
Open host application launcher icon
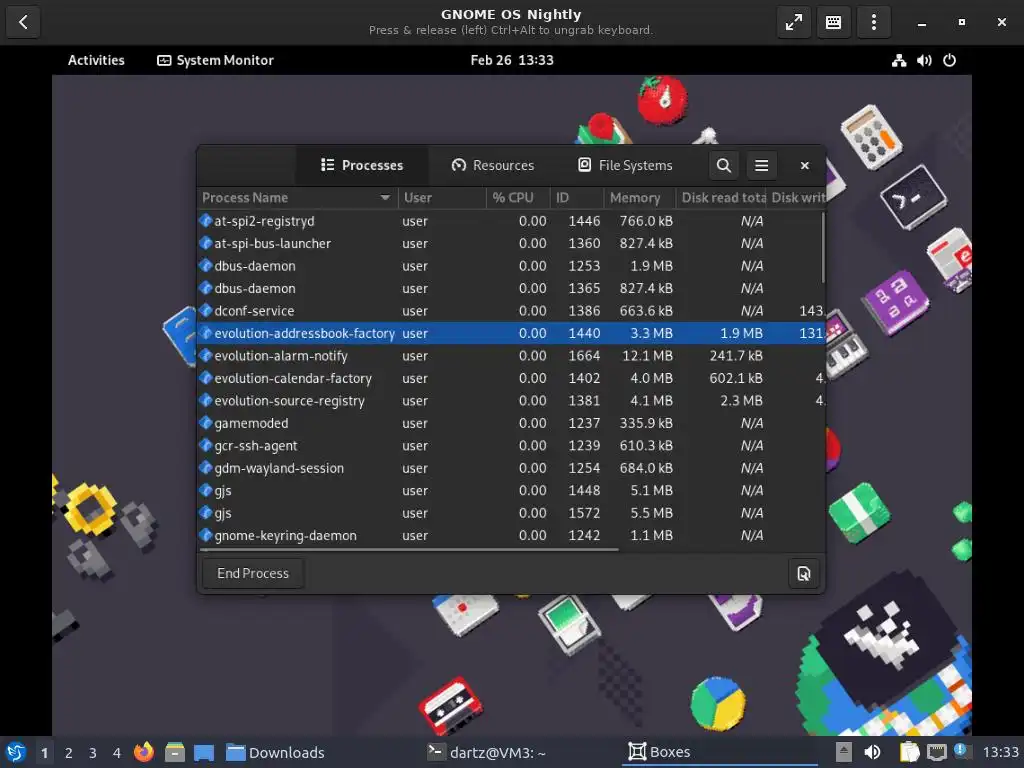tap(16, 752)
